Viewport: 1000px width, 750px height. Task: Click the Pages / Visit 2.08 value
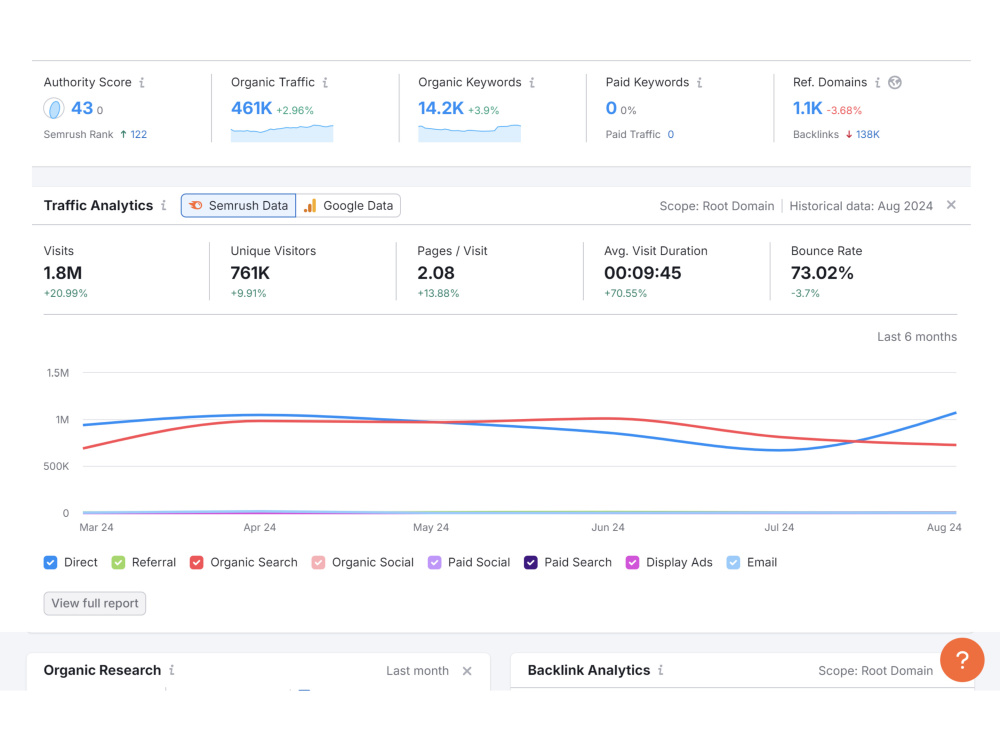click(436, 273)
